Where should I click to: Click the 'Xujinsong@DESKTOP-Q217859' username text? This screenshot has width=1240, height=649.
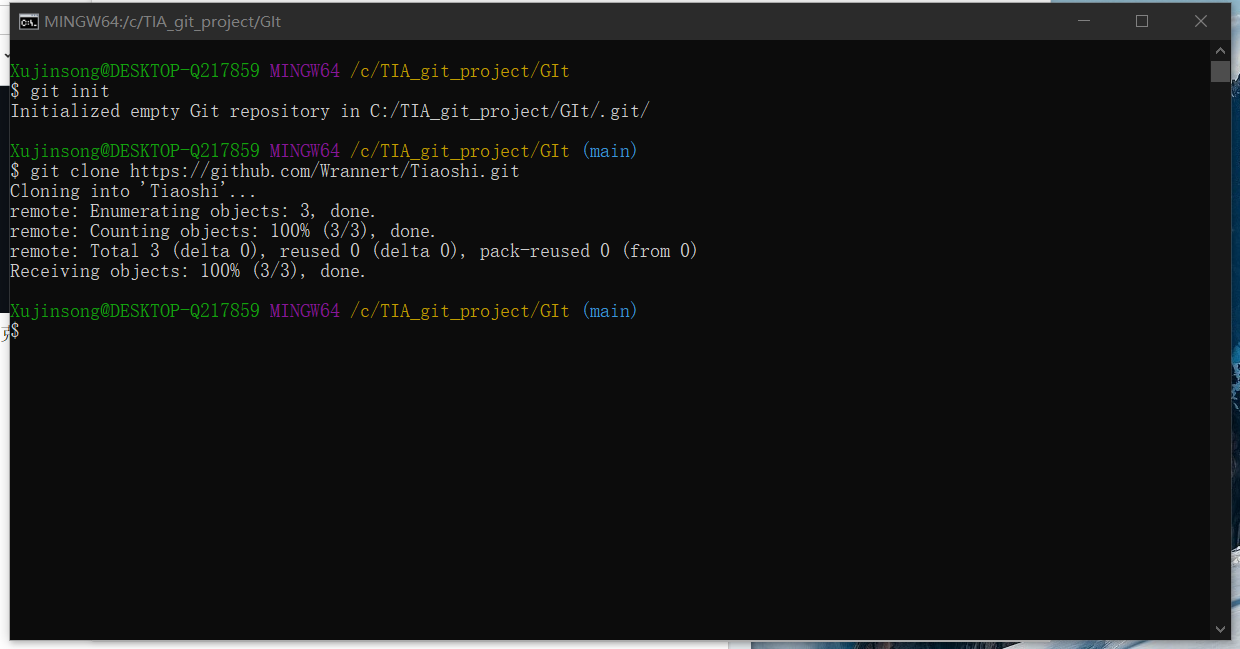click(134, 70)
